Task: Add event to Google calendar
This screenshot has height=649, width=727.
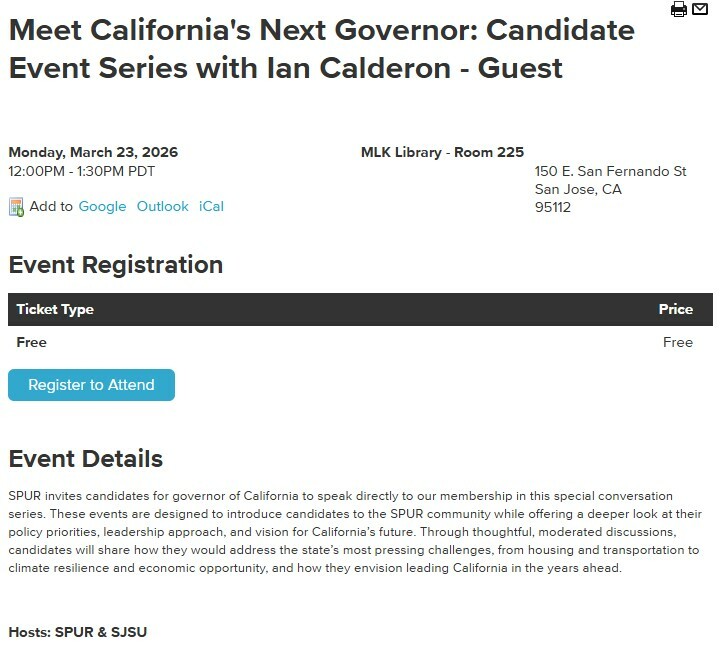Action: 102,206
